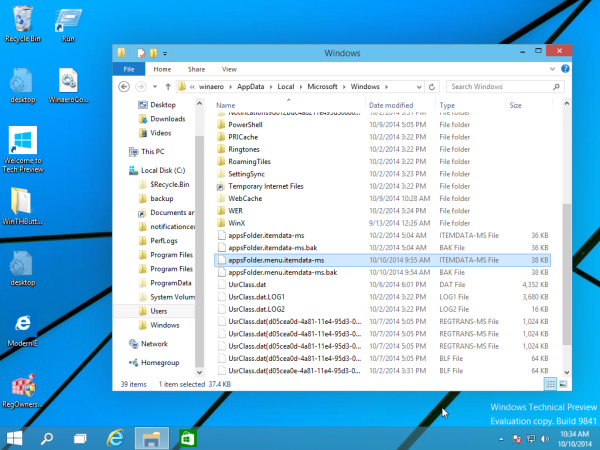Open the Share ribbon tab
This screenshot has width=600, height=450.
click(196, 69)
